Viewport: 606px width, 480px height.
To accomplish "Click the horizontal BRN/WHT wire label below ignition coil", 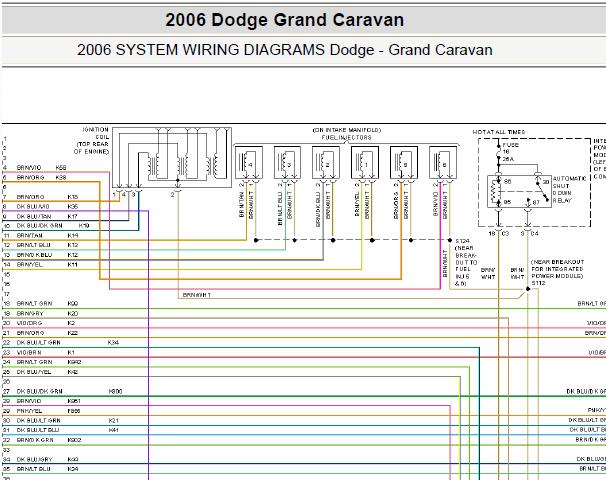I will 197,295.
